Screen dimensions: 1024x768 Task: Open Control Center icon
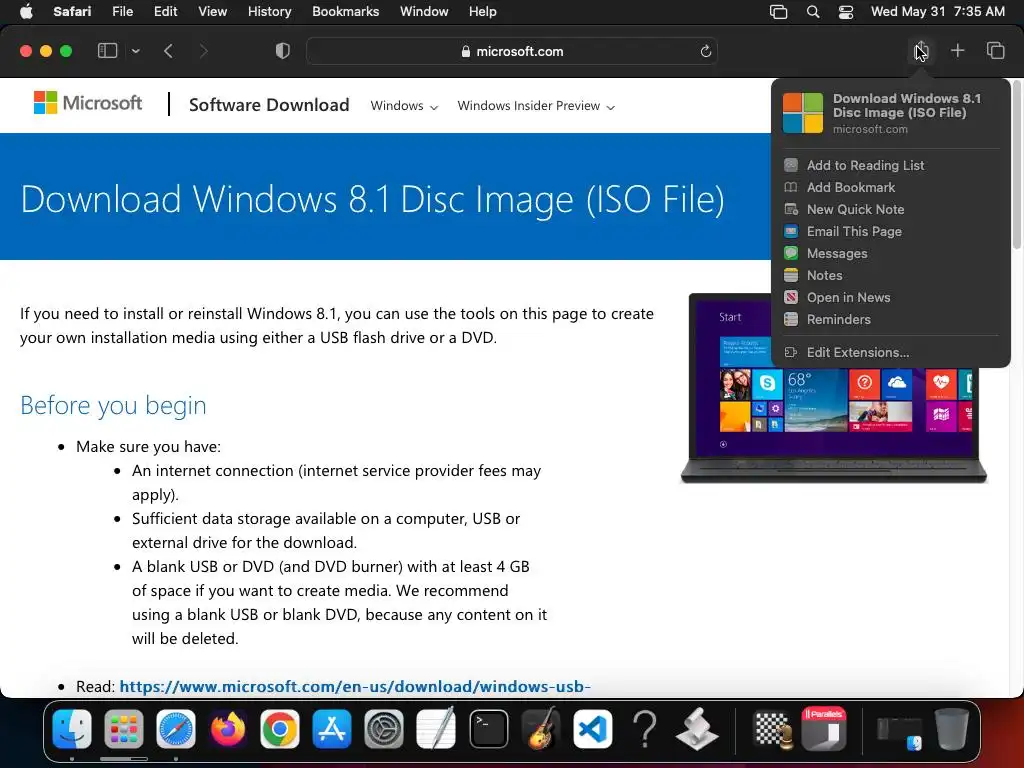click(846, 12)
